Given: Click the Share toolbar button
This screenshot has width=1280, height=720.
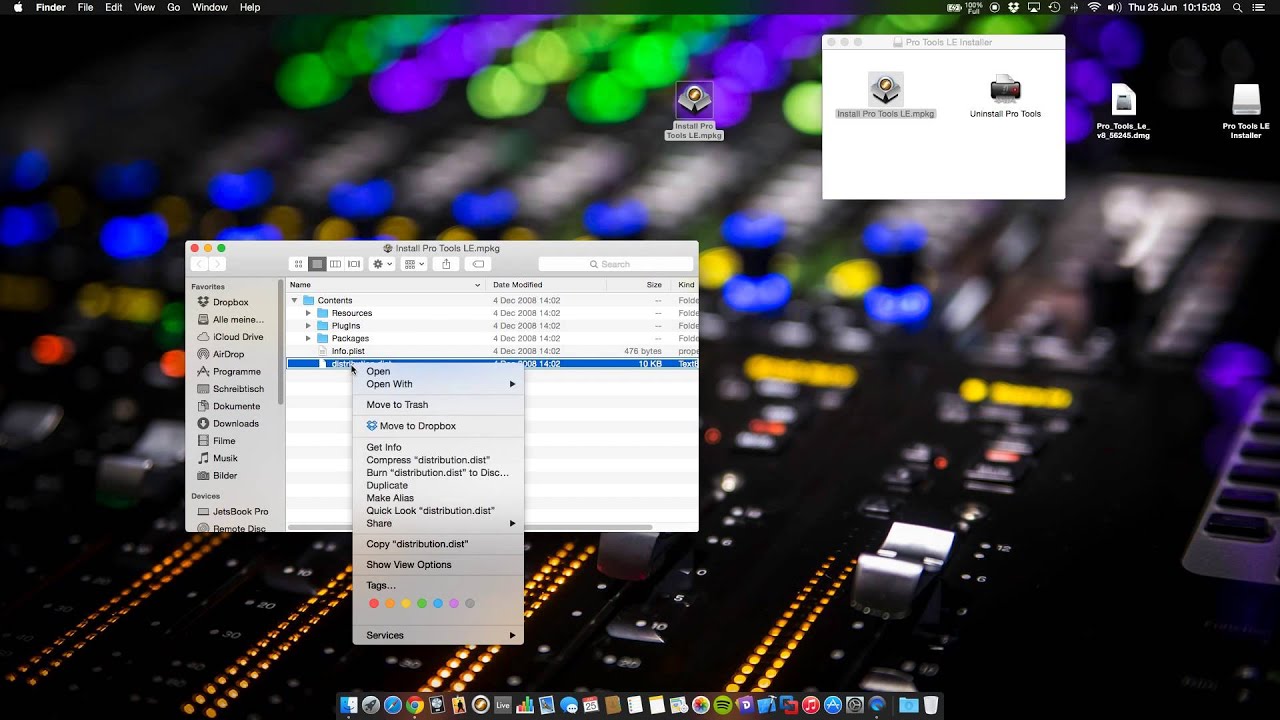Looking at the screenshot, I should pos(446,264).
